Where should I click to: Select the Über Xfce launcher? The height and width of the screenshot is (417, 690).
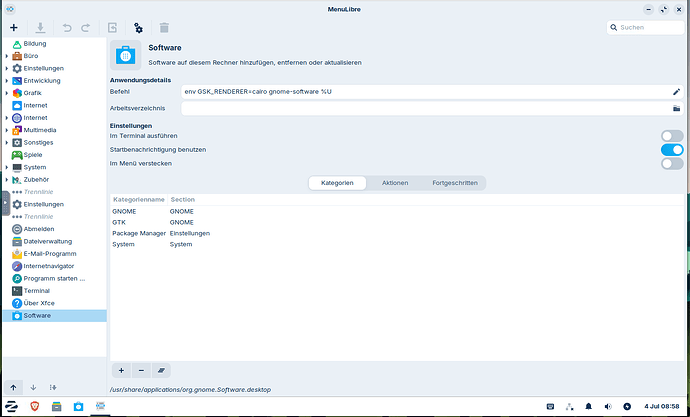(x=55, y=303)
